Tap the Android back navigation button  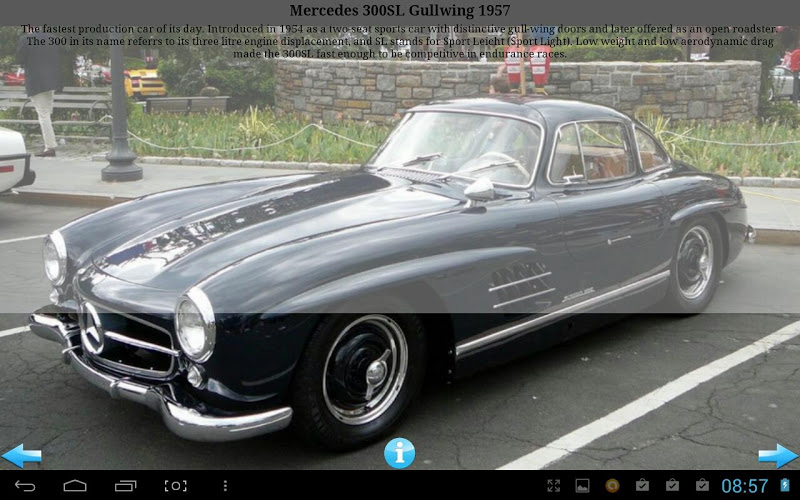25,486
